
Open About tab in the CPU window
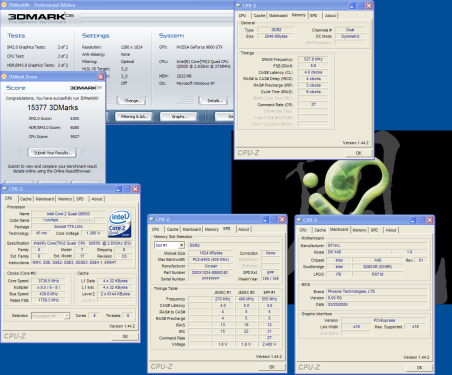97,199
